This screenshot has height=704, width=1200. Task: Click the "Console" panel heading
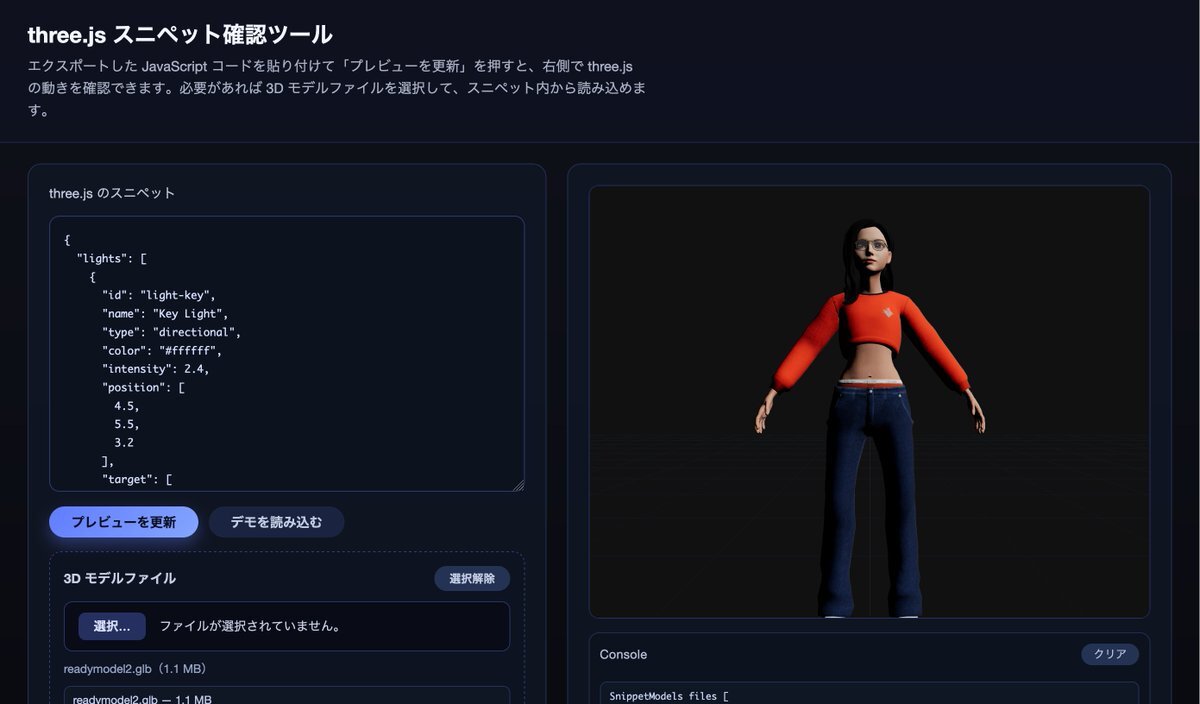pos(623,655)
